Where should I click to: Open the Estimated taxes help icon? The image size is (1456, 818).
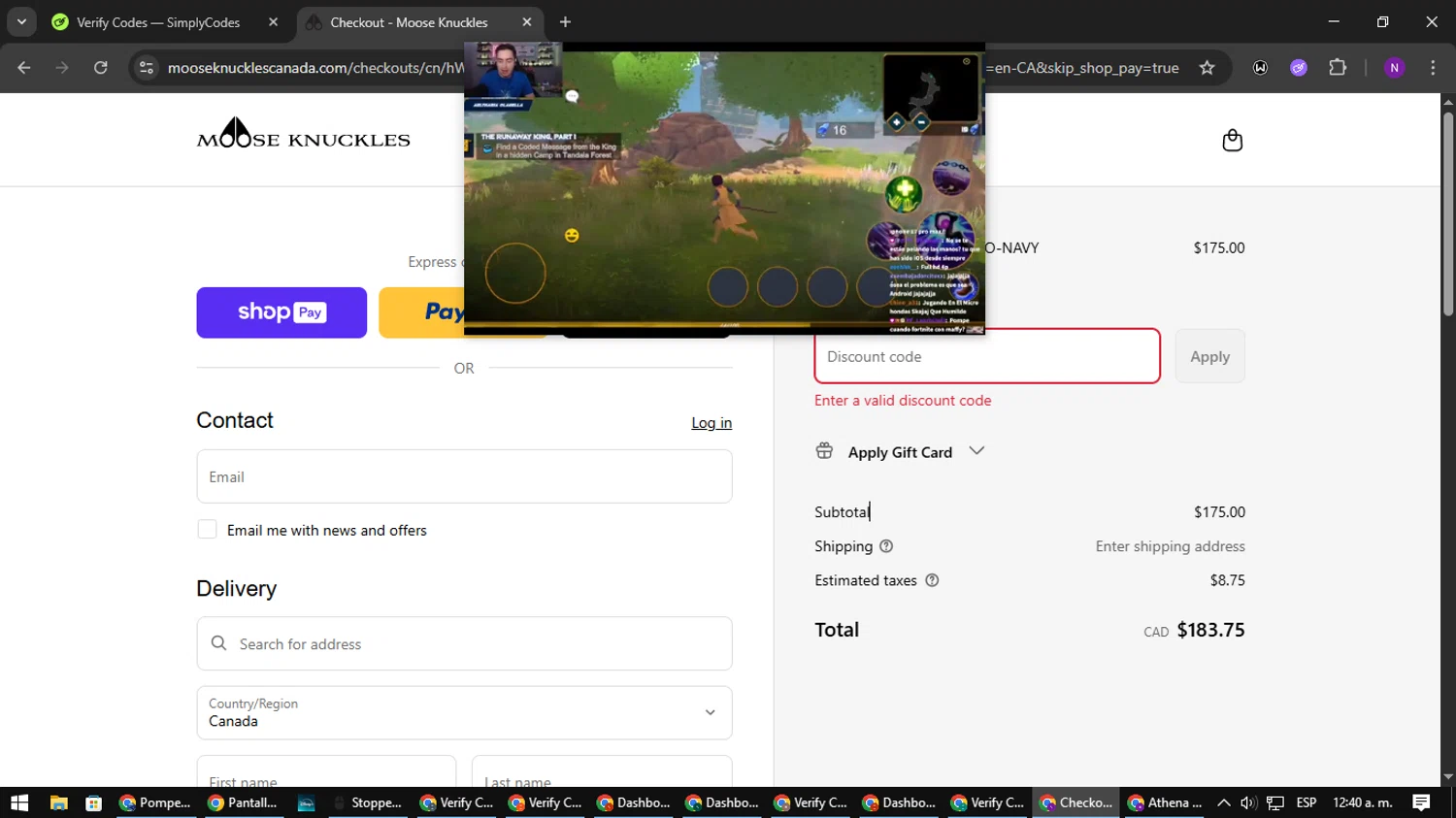[932, 580]
